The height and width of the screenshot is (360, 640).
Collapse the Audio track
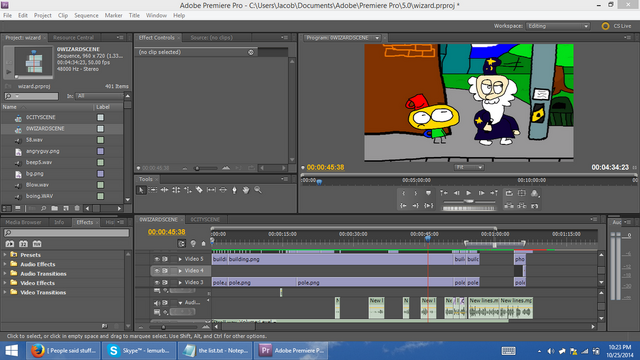(180, 303)
